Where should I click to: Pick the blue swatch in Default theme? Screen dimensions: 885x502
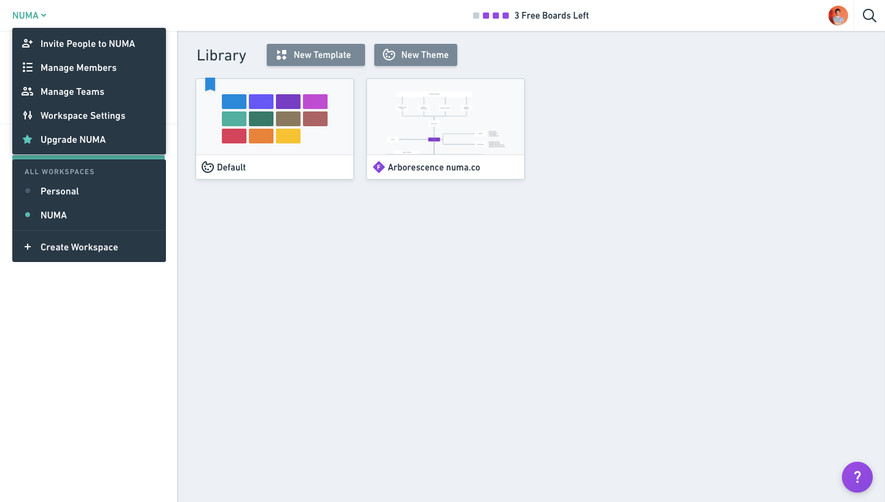(234, 102)
